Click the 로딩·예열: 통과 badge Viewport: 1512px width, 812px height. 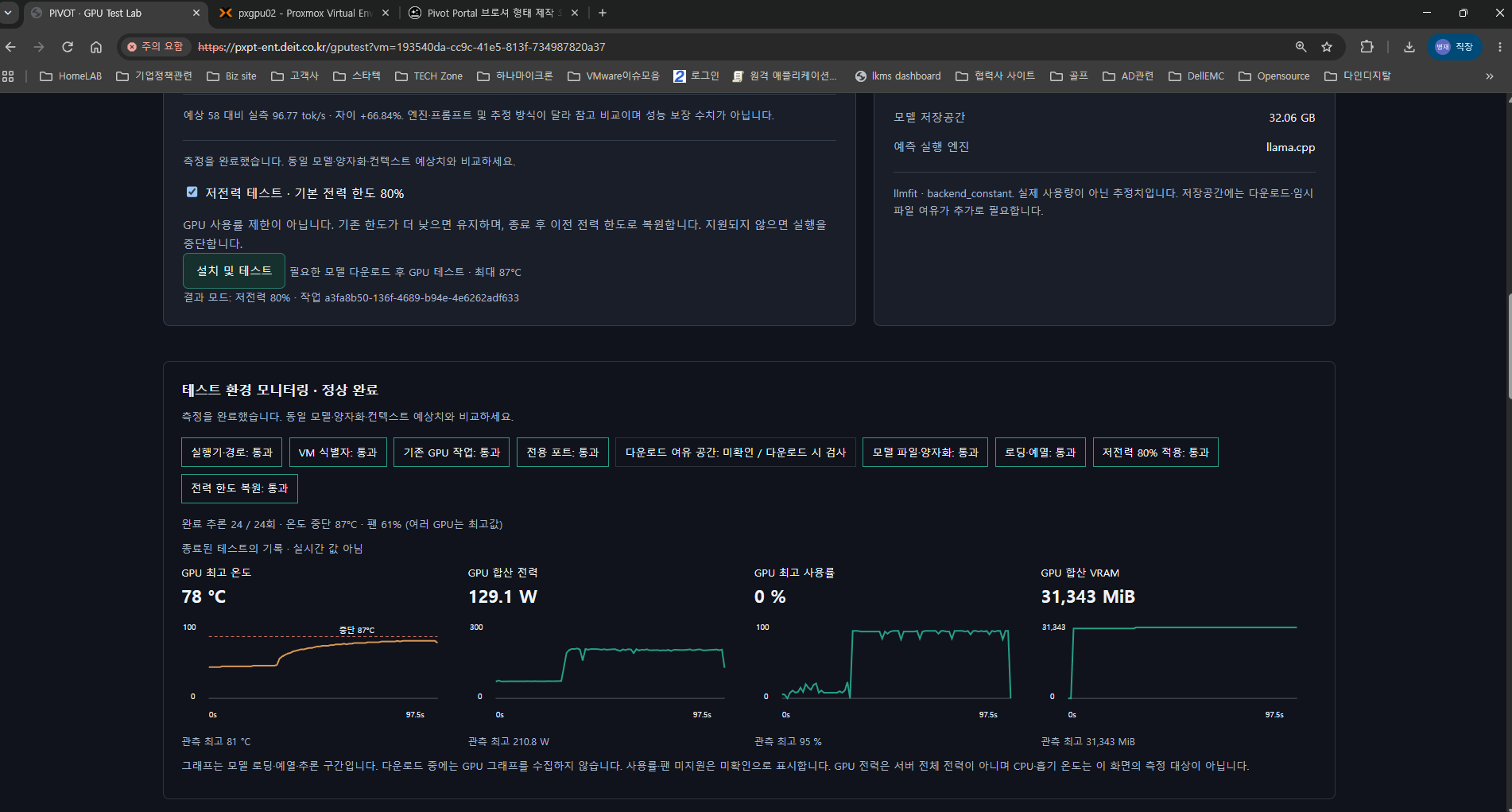pos(1040,453)
